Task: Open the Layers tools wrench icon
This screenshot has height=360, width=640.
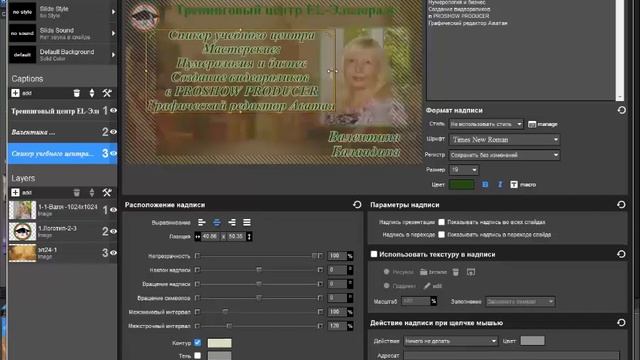Action: point(107,192)
